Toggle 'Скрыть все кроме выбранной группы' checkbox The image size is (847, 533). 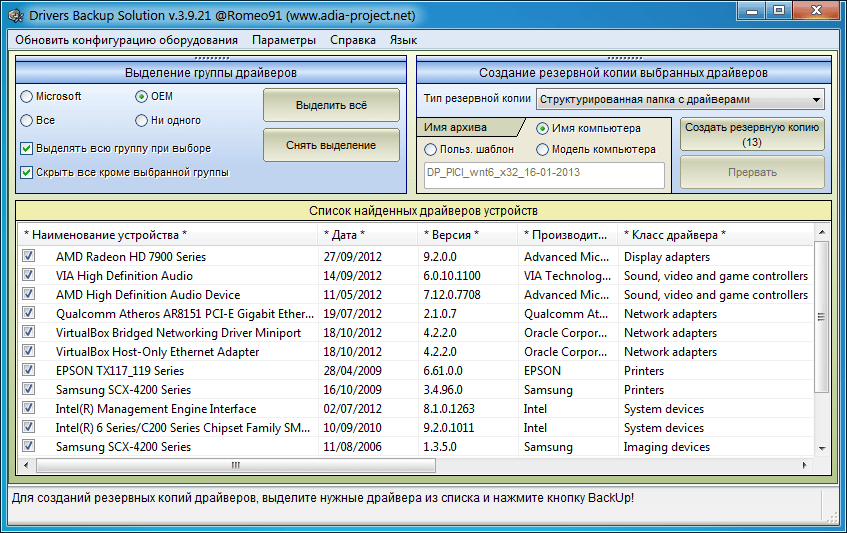coord(27,172)
